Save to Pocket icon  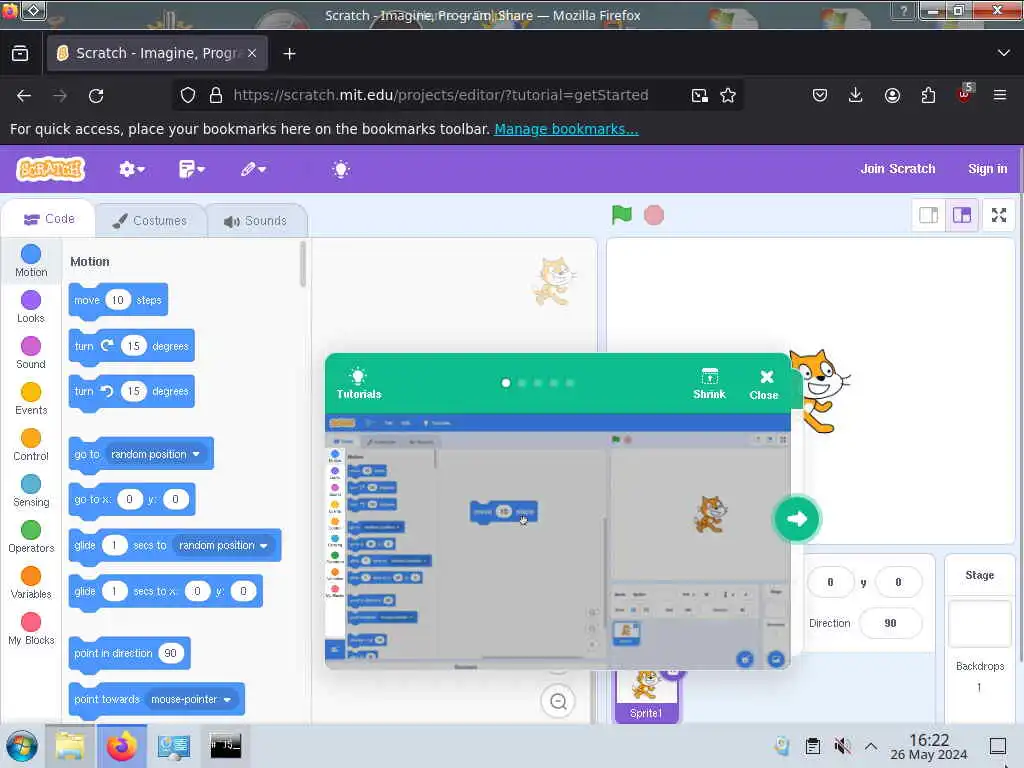point(820,95)
